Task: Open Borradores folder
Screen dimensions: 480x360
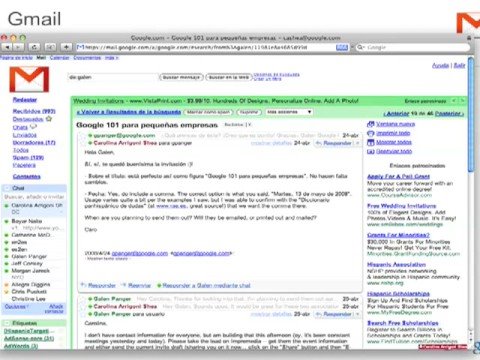Action: (34, 142)
